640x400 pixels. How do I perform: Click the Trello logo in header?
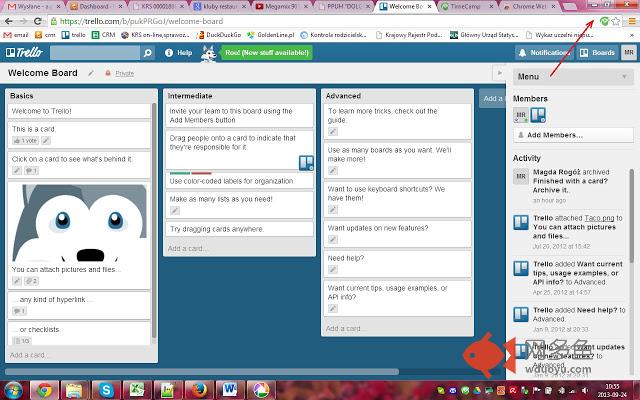[24, 52]
